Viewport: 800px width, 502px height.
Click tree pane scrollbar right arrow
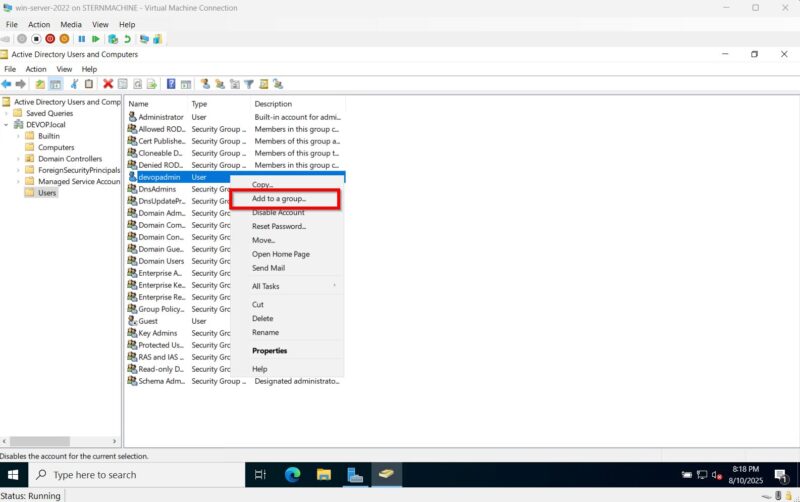click(x=114, y=441)
